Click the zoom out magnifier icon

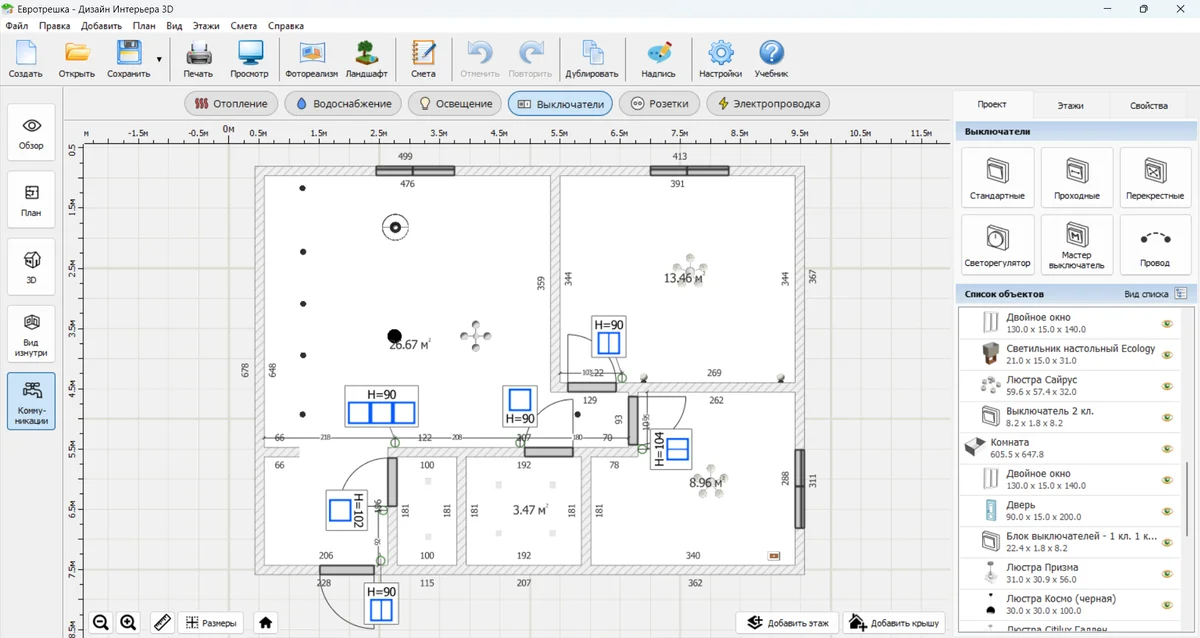pyautogui.click(x=101, y=622)
